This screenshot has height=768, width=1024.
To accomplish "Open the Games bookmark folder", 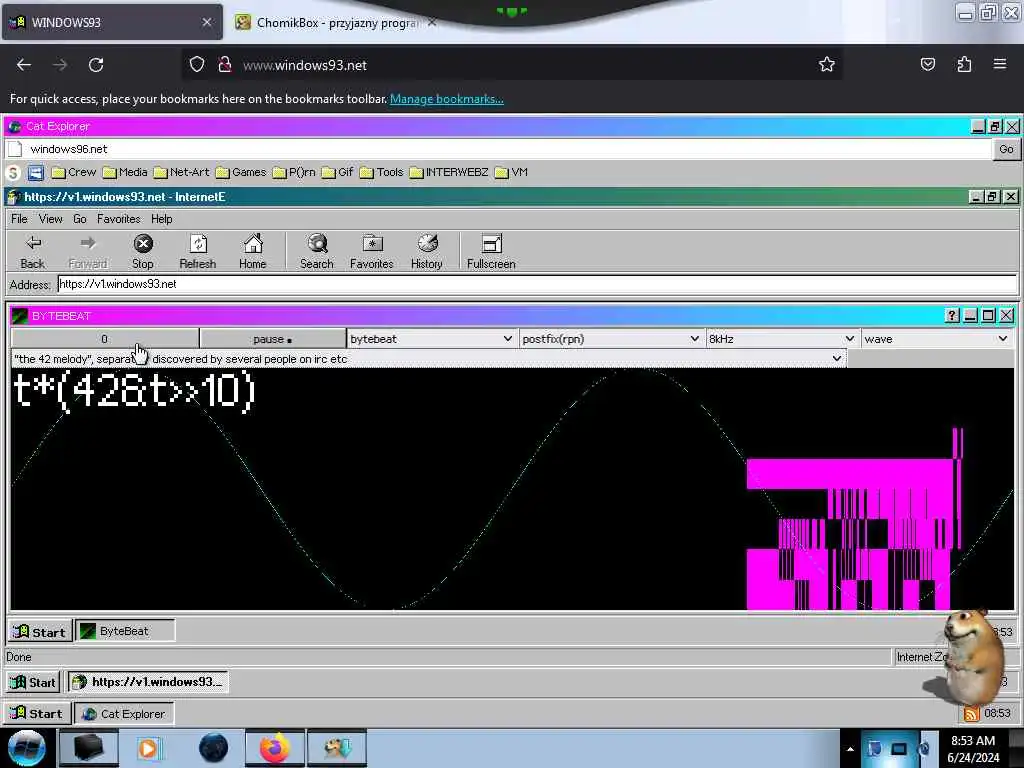I will (241, 172).
